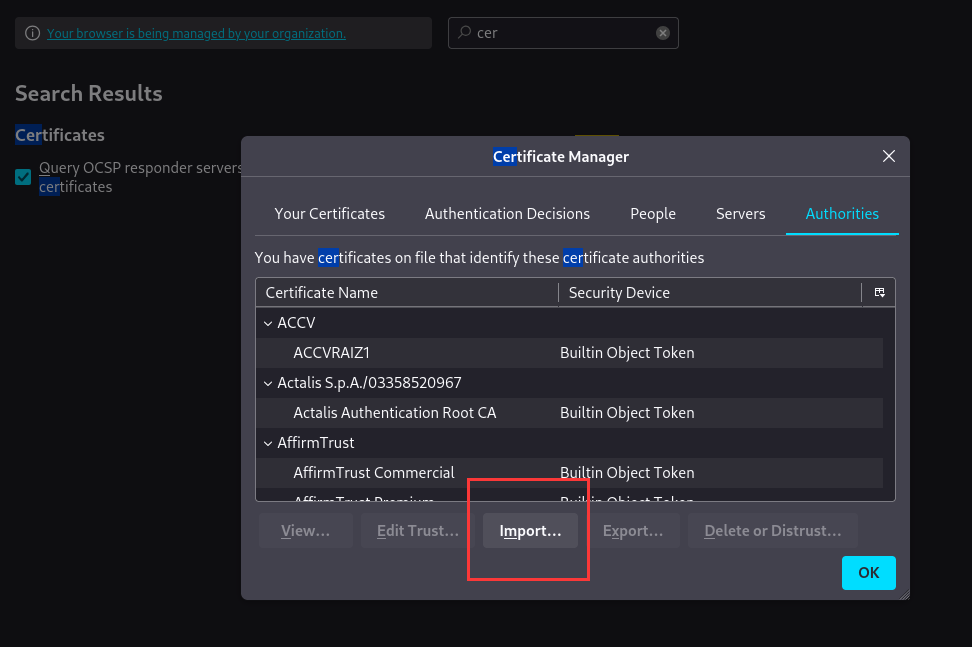Open the column picker icon in certificate table
Screen dimensions: 972x647
coord(879,293)
